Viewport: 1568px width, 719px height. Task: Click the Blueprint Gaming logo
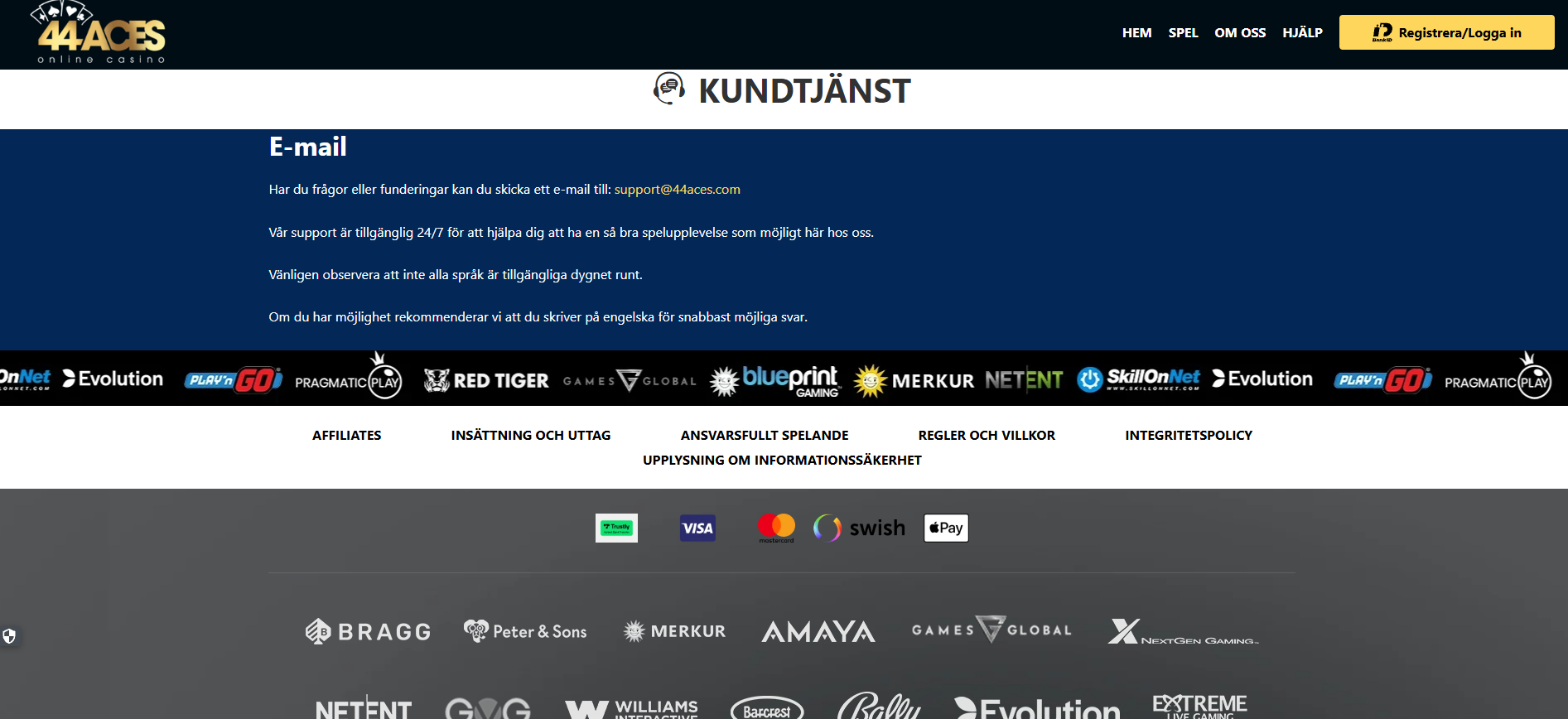click(x=775, y=380)
